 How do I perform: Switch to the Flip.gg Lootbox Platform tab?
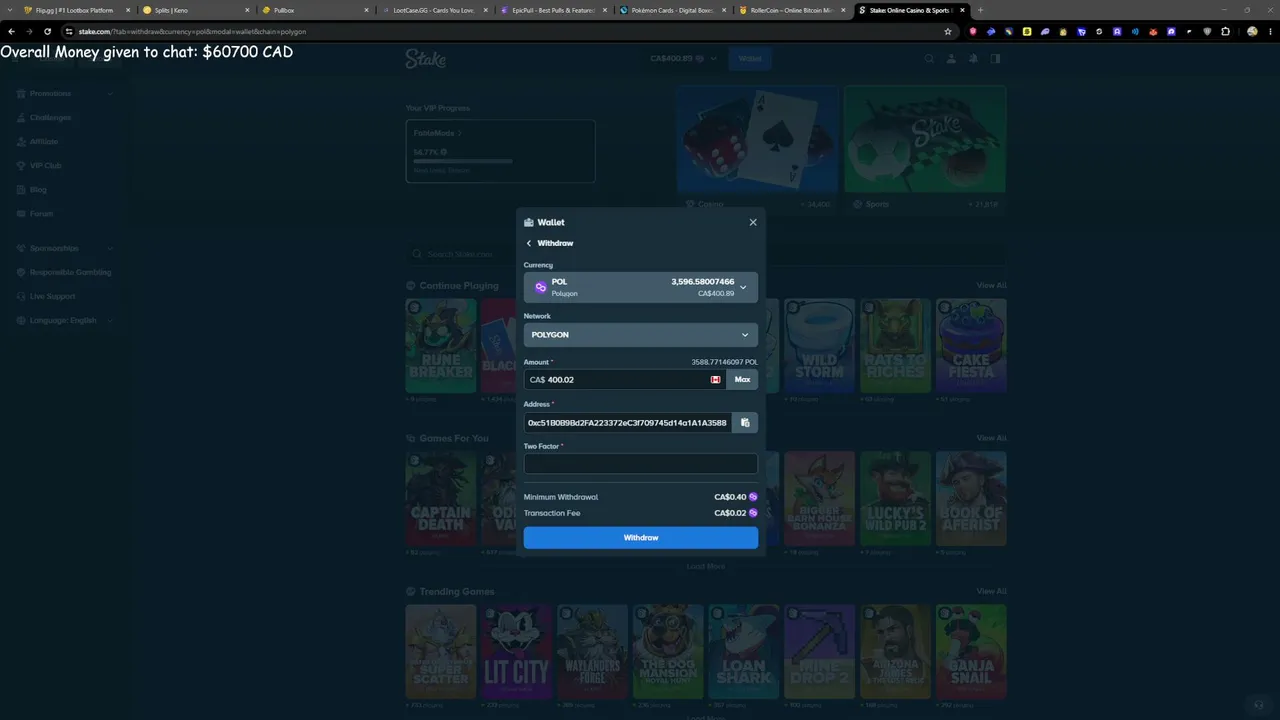click(74, 10)
